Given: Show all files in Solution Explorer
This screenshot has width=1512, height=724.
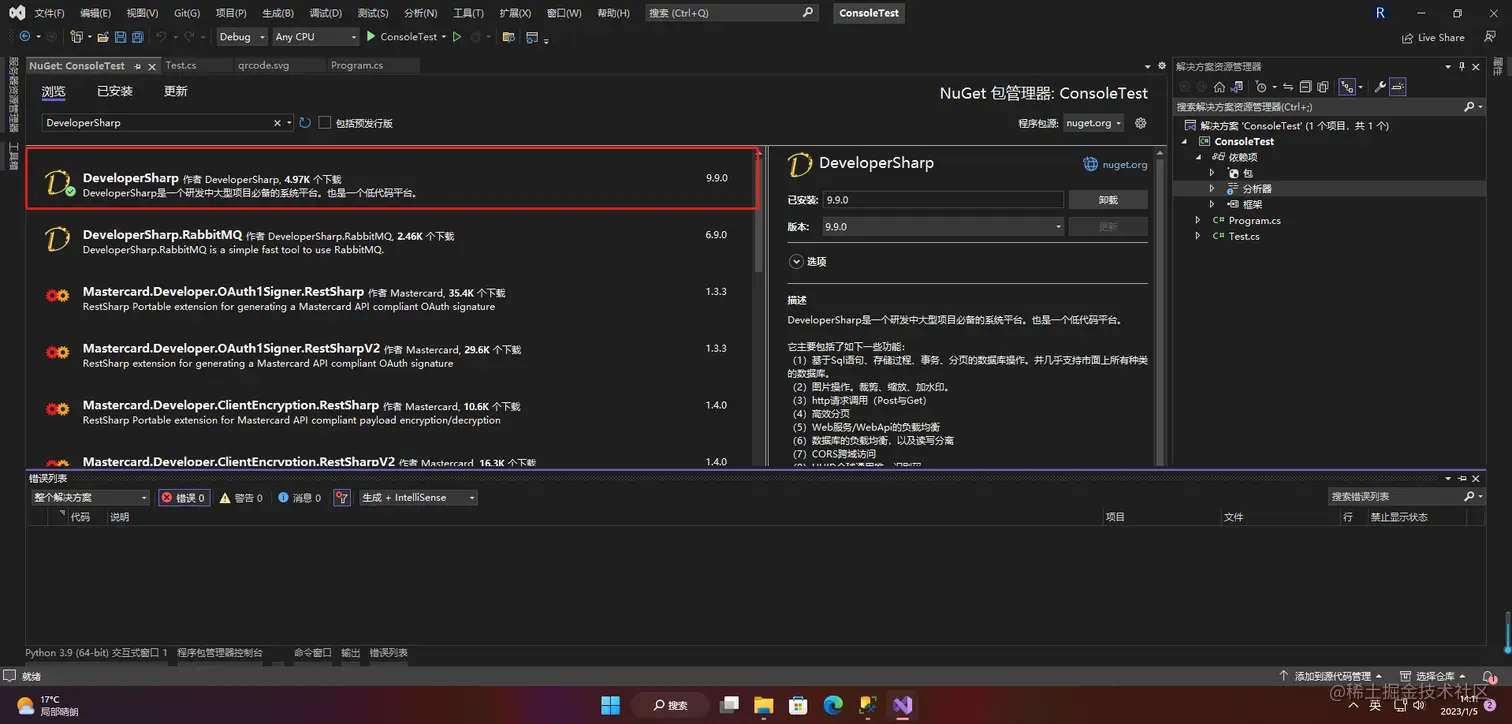Looking at the screenshot, I should [x=1323, y=87].
